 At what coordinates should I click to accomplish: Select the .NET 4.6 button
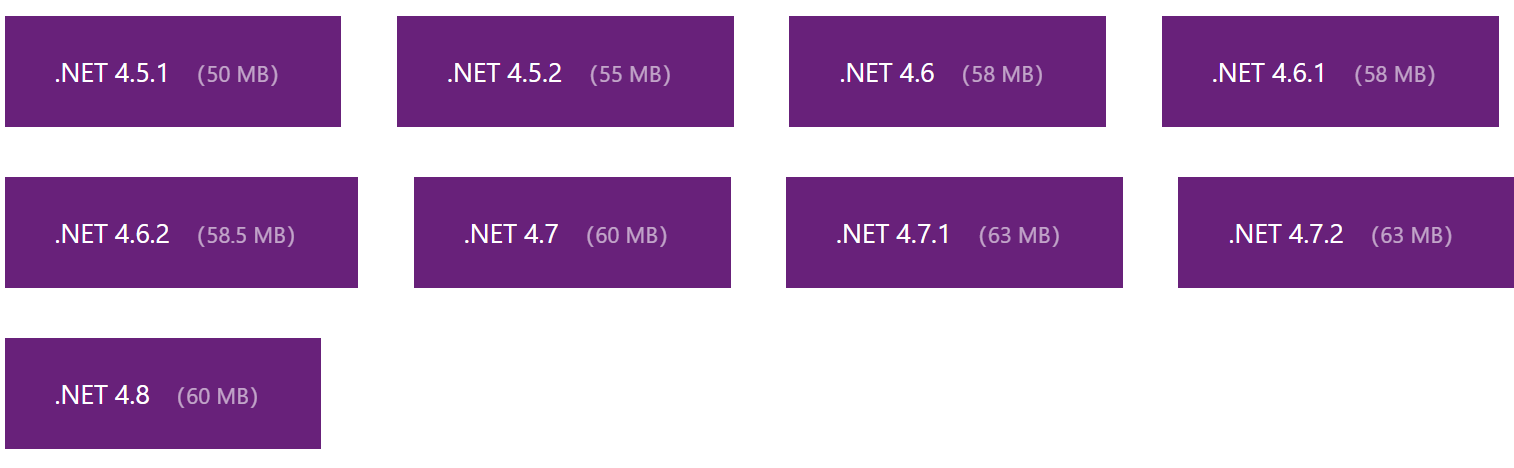click(x=947, y=72)
